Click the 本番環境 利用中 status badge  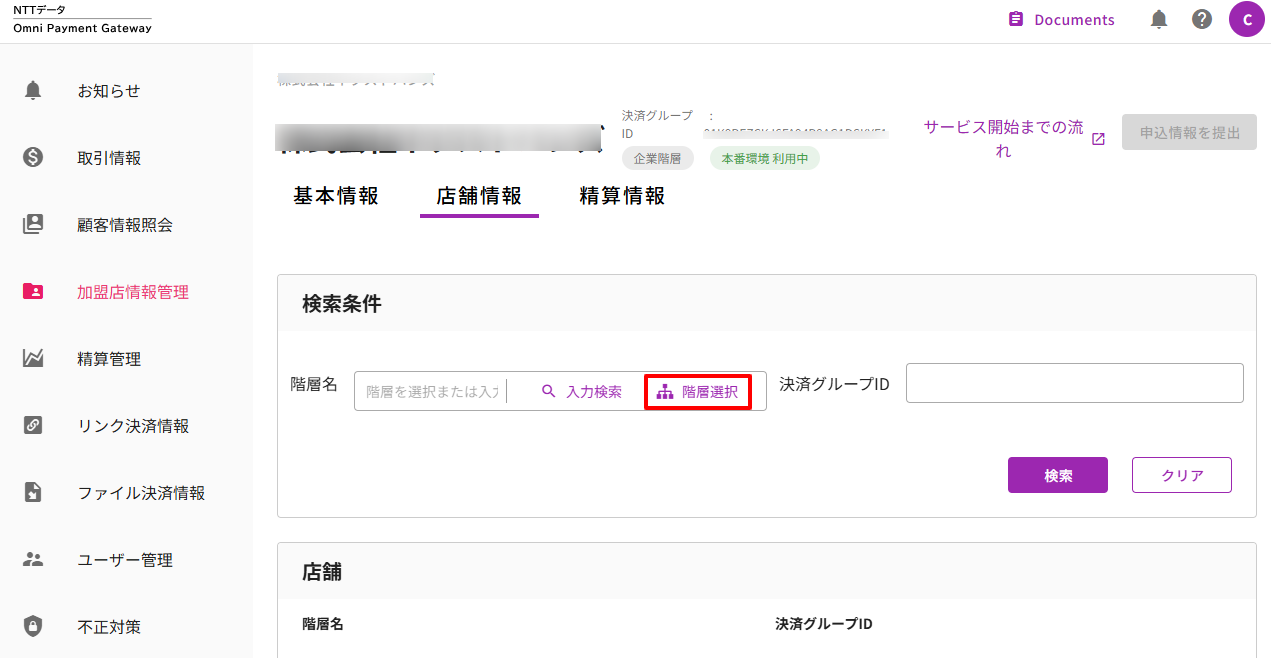[765, 158]
